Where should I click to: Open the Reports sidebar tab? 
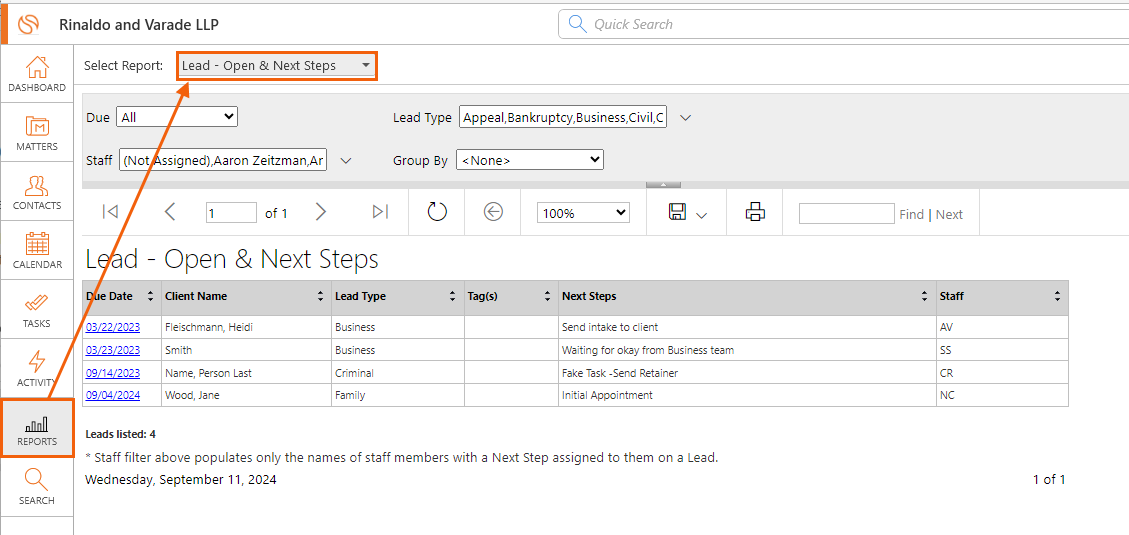pos(37,428)
